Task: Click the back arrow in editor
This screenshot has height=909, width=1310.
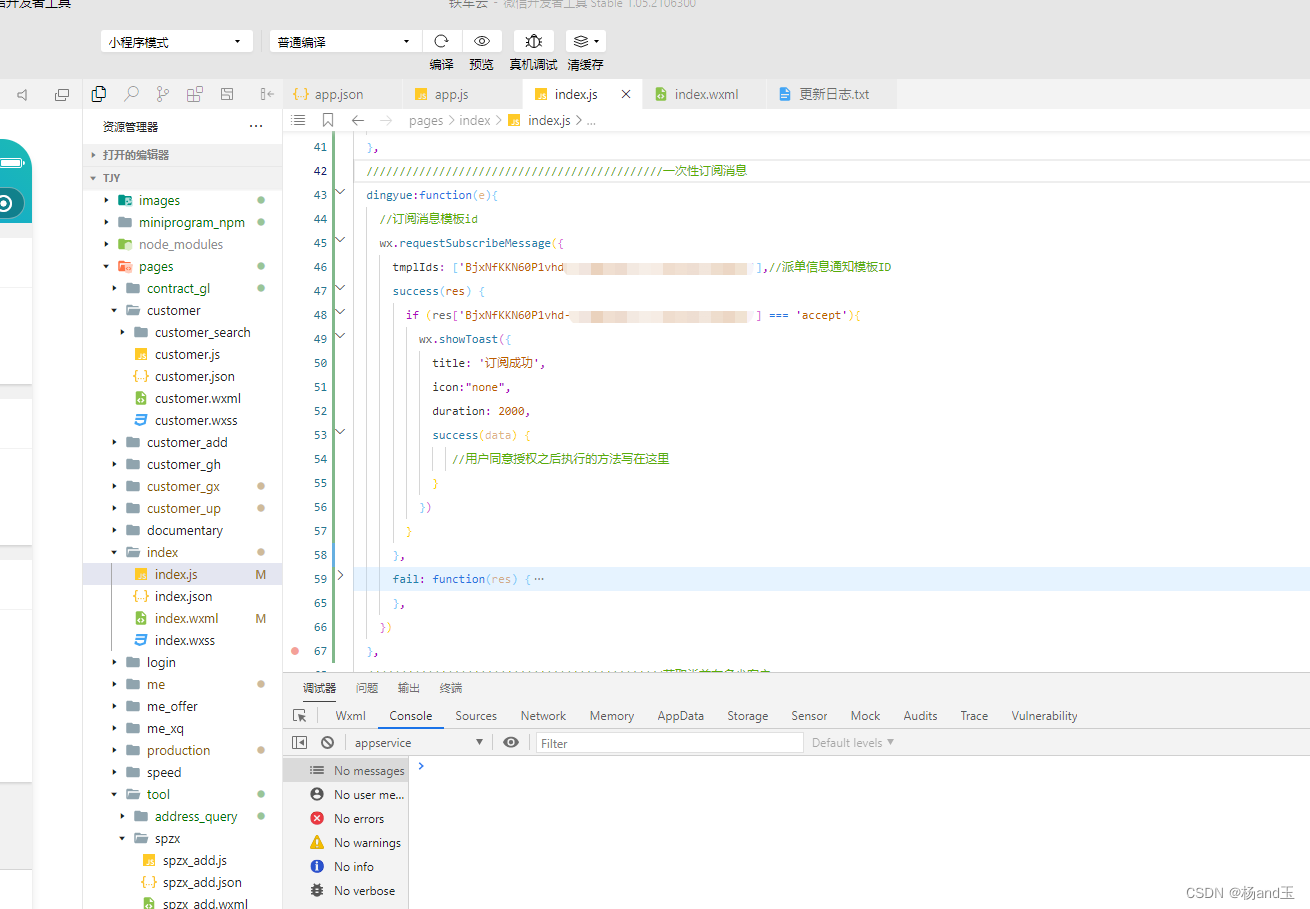Action: point(358,120)
